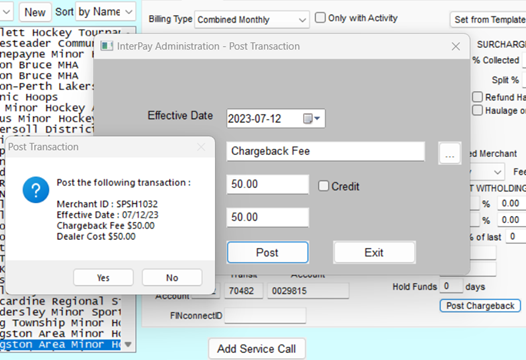Open the Billing Type Combined Monthly dropdown

click(252, 20)
